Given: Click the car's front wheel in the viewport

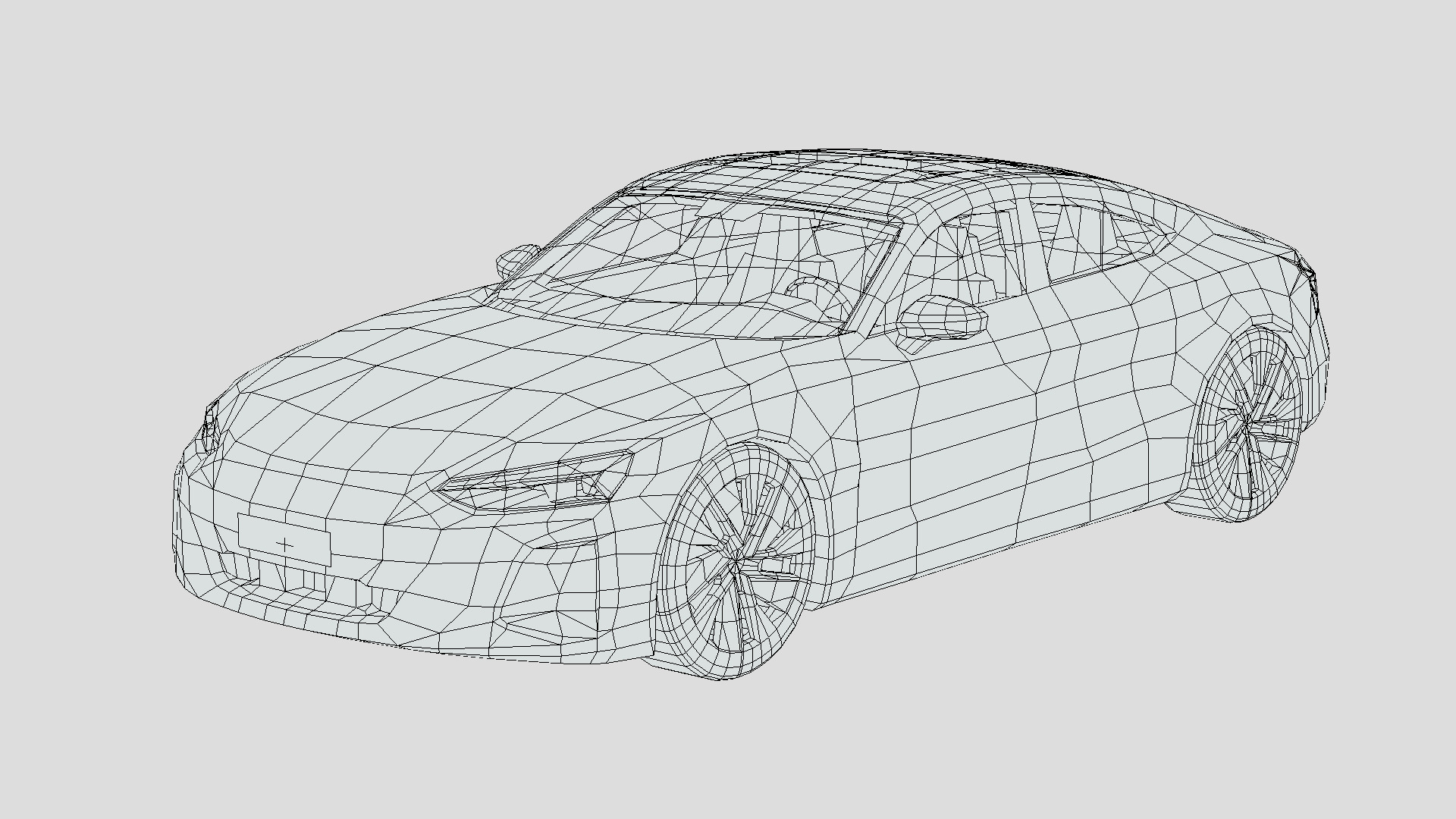Looking at the screenshot, I should click(x=734, y=561).
